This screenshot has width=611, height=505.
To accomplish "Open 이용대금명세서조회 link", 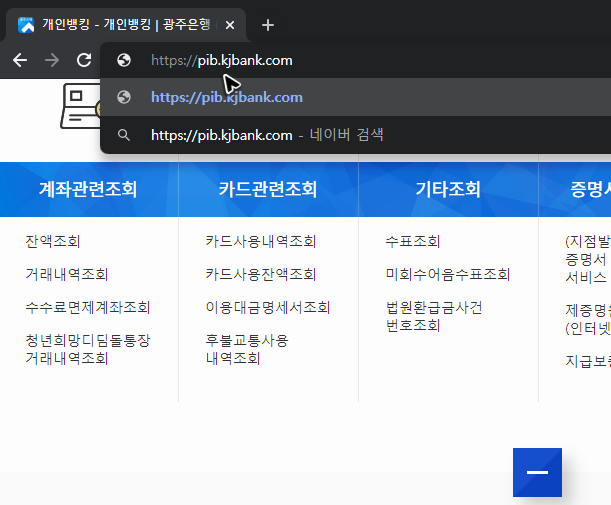I will [x=268, y=307].
